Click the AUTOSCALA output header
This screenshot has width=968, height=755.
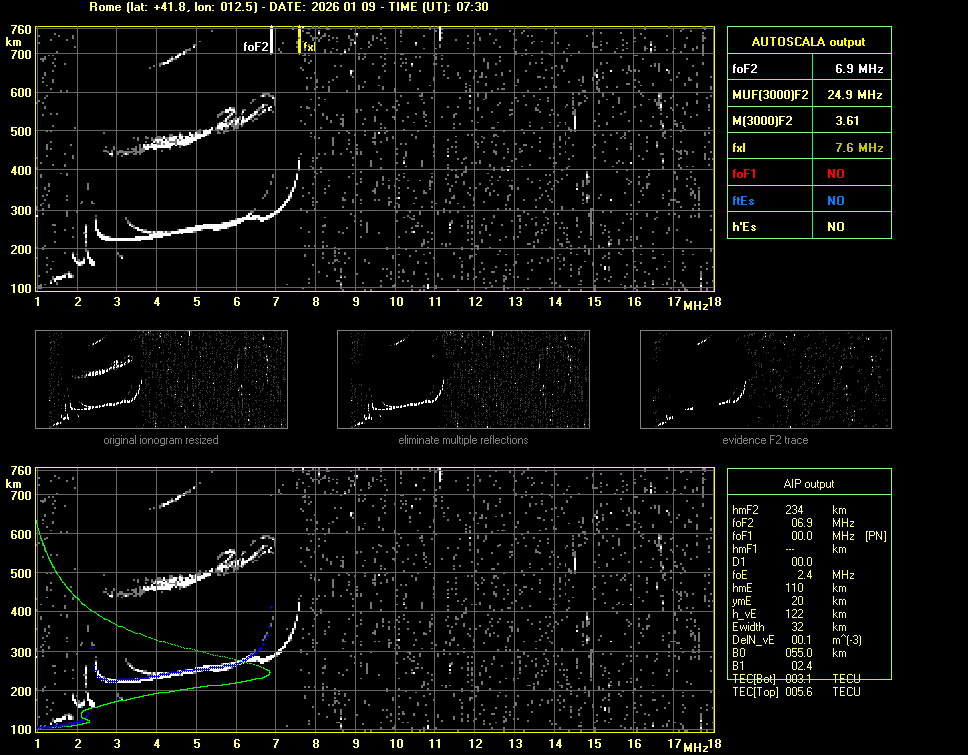point(808,42)
